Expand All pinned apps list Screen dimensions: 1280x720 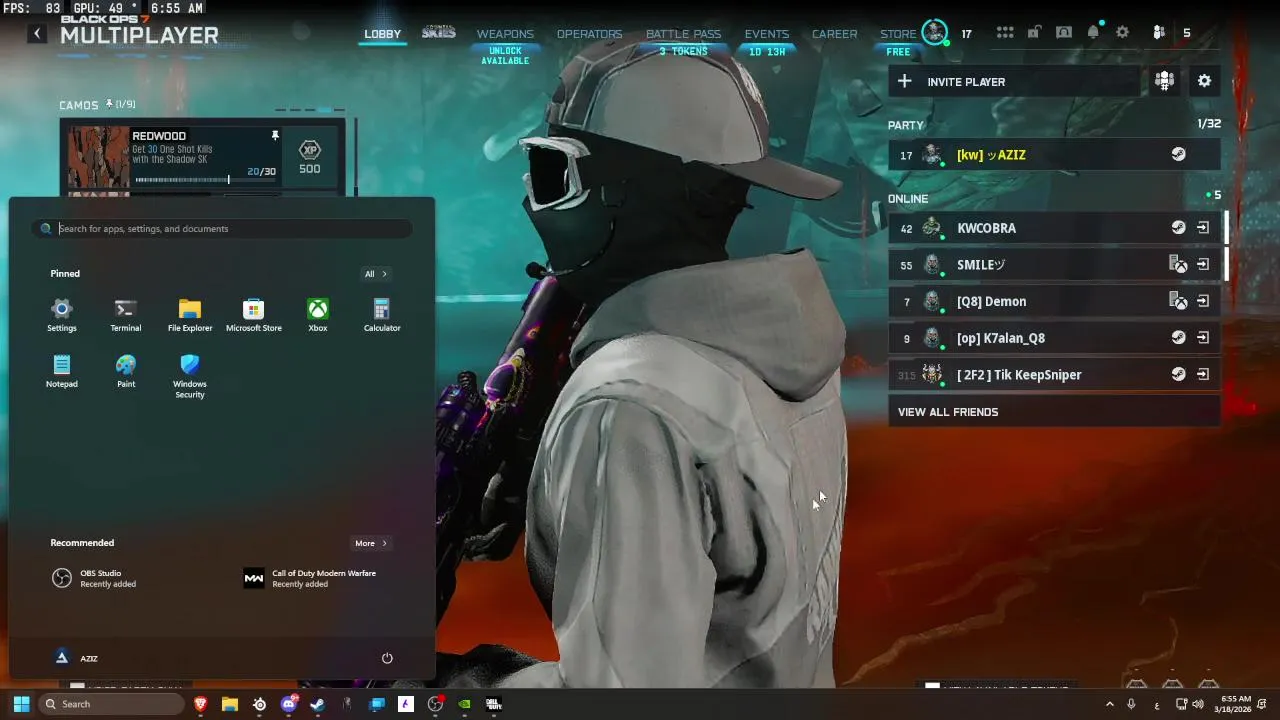(376, 274)
